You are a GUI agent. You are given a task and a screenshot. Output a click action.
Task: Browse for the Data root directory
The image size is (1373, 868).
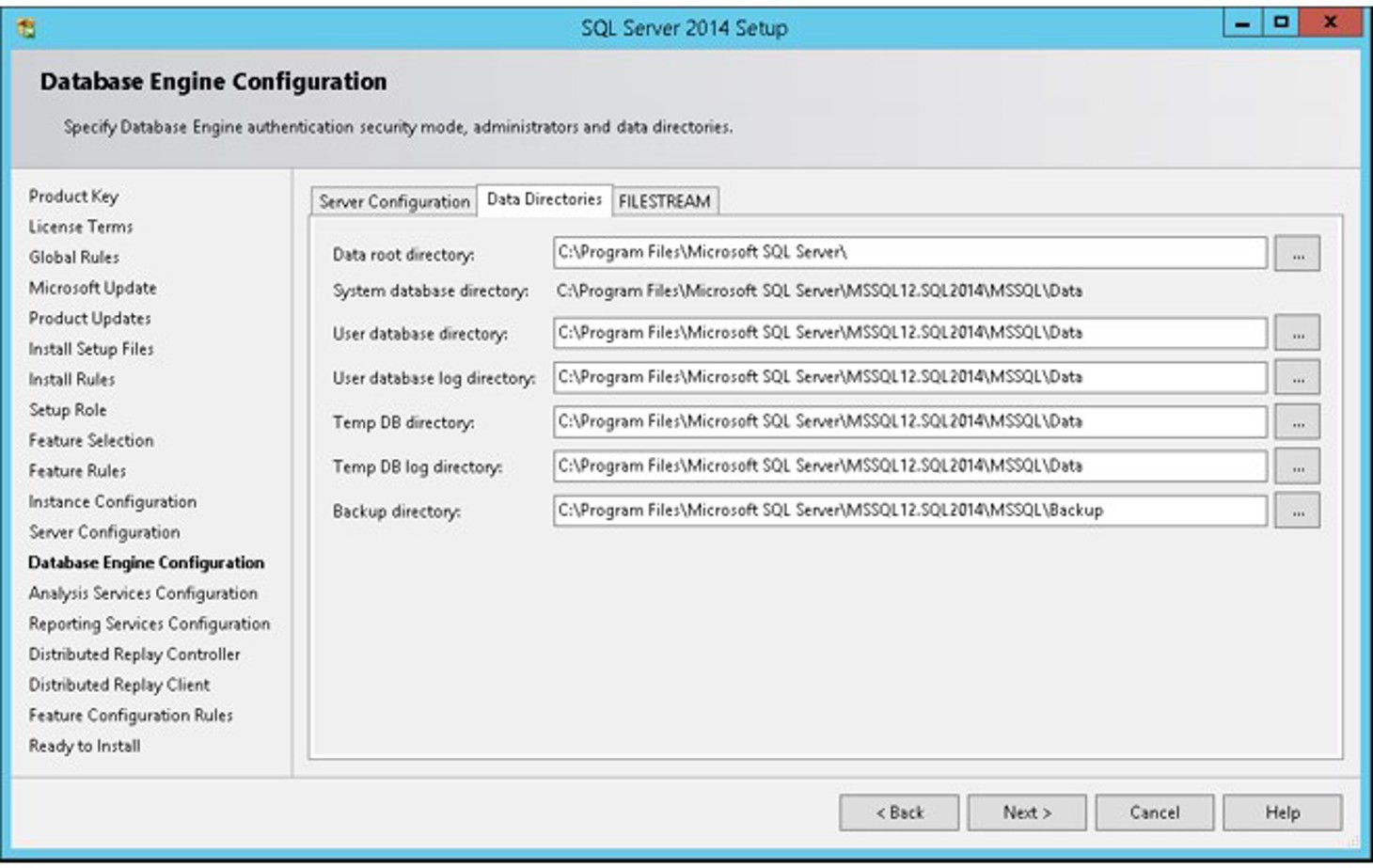tap(1298, 251)
